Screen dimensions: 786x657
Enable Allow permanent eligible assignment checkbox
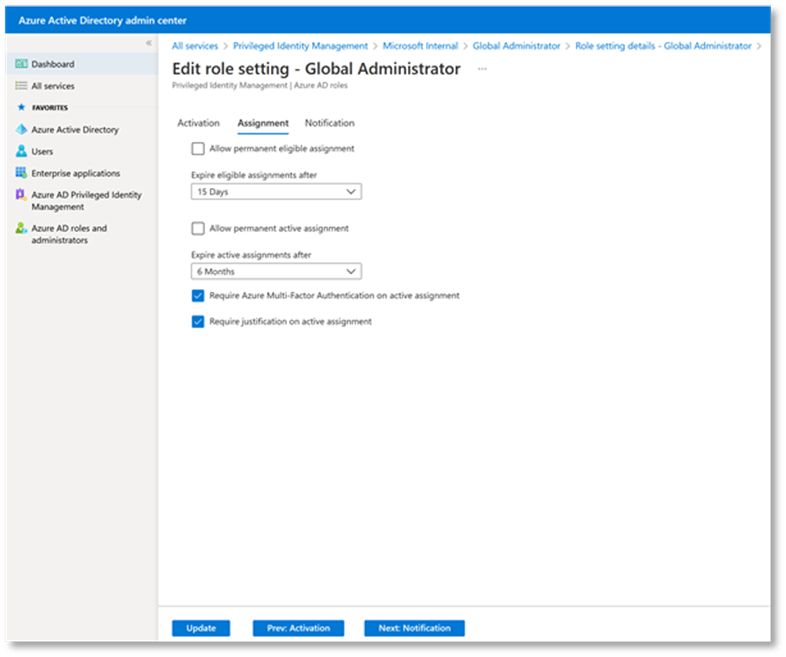pyautogui.click(x=198, y=149)
